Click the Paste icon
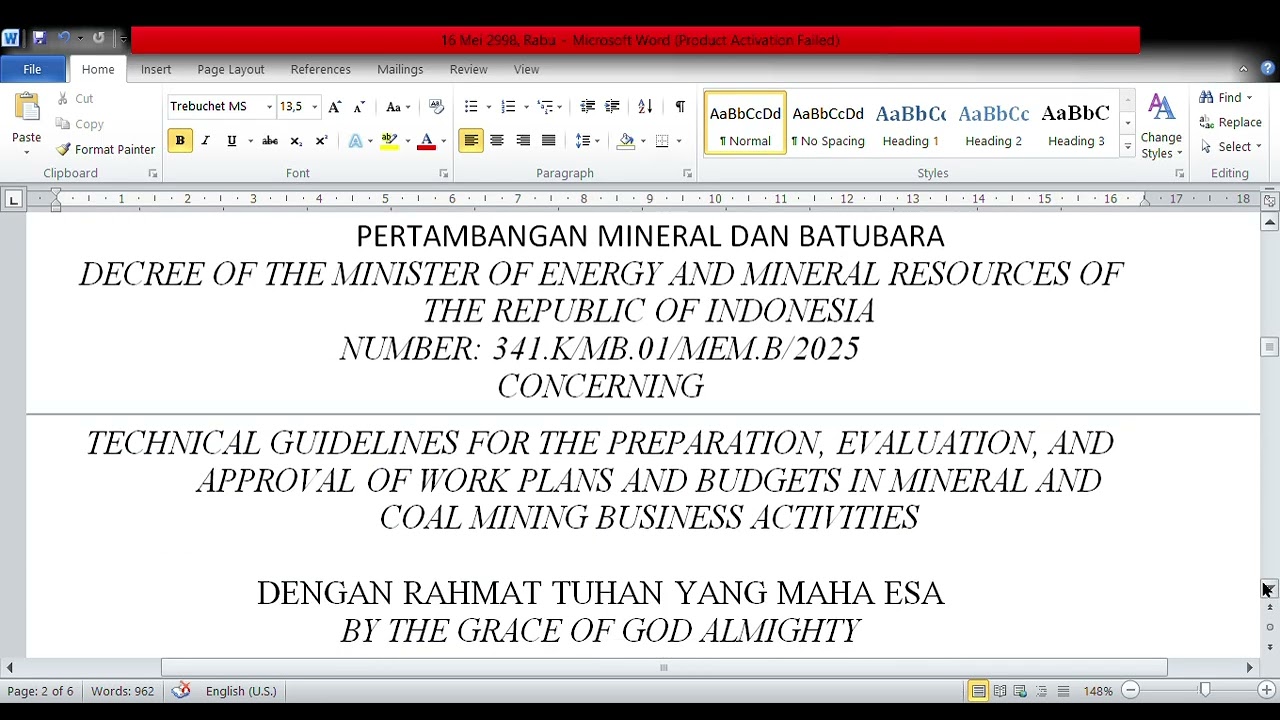 click(x=27, y=108)
